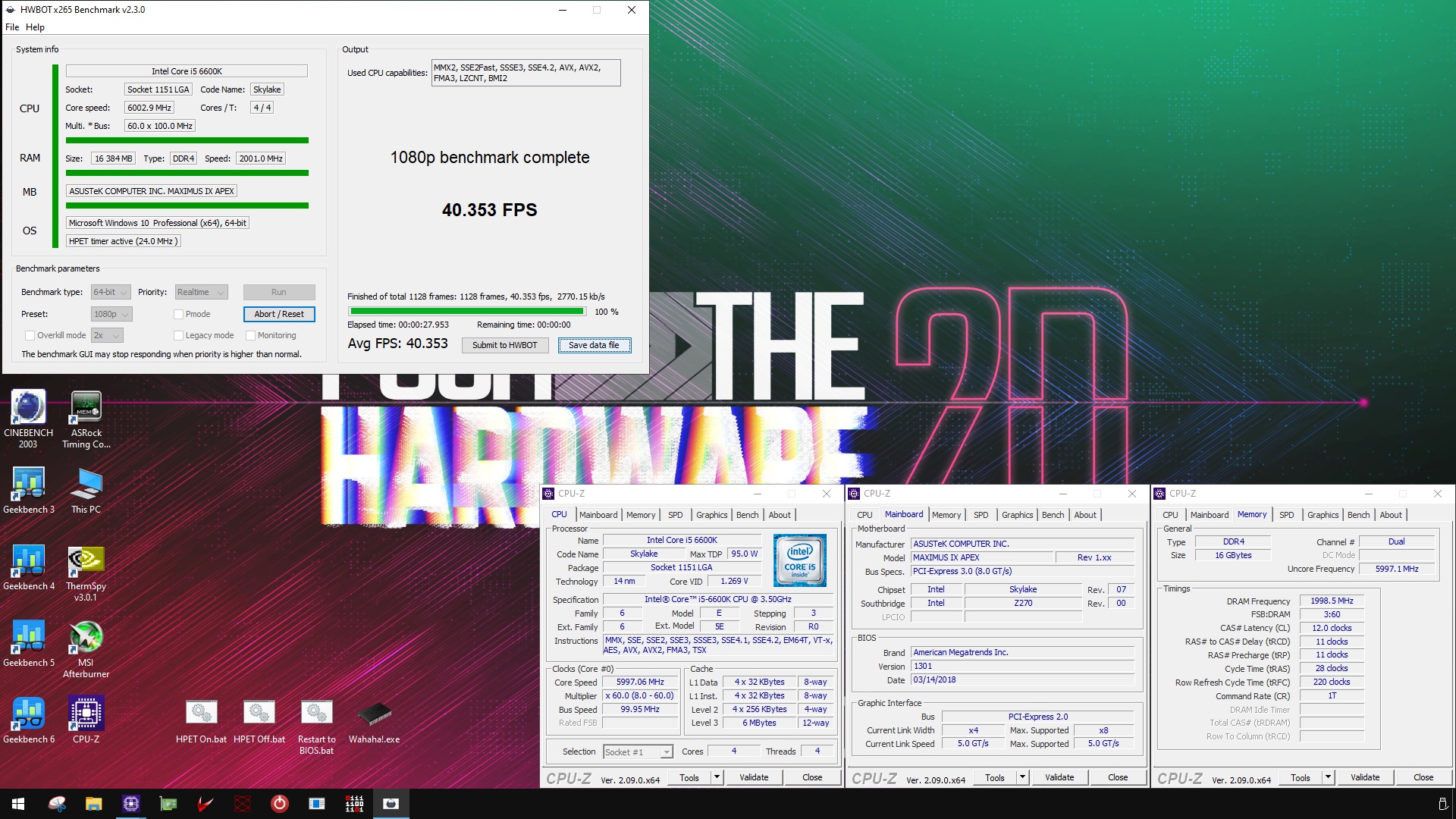Click the 40.353 FPS result text
1456x819 pixels.
489,210
